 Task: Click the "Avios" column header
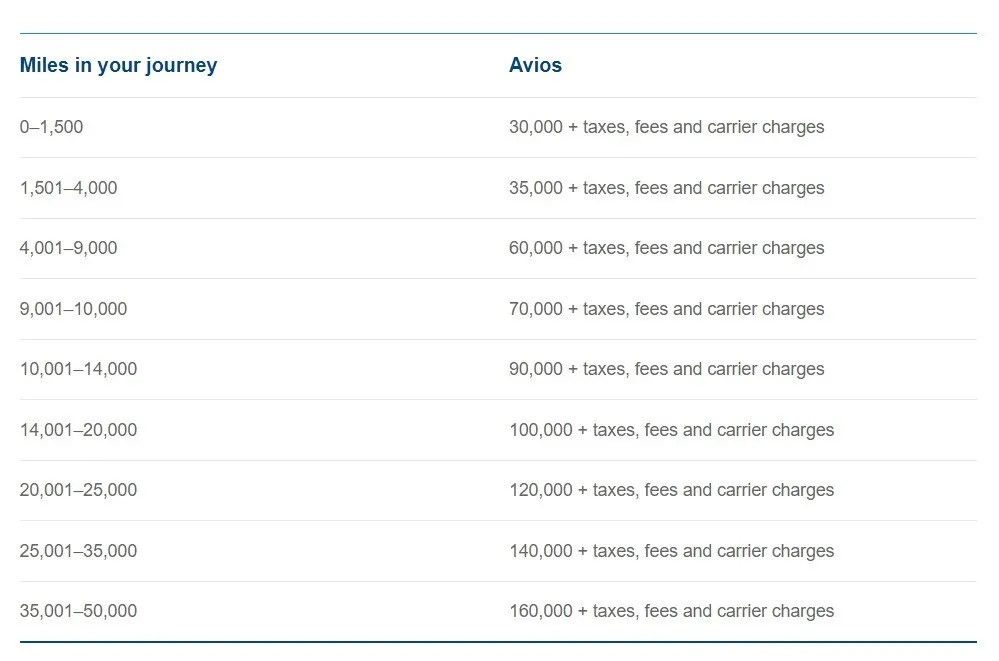(x=535, y=66)
